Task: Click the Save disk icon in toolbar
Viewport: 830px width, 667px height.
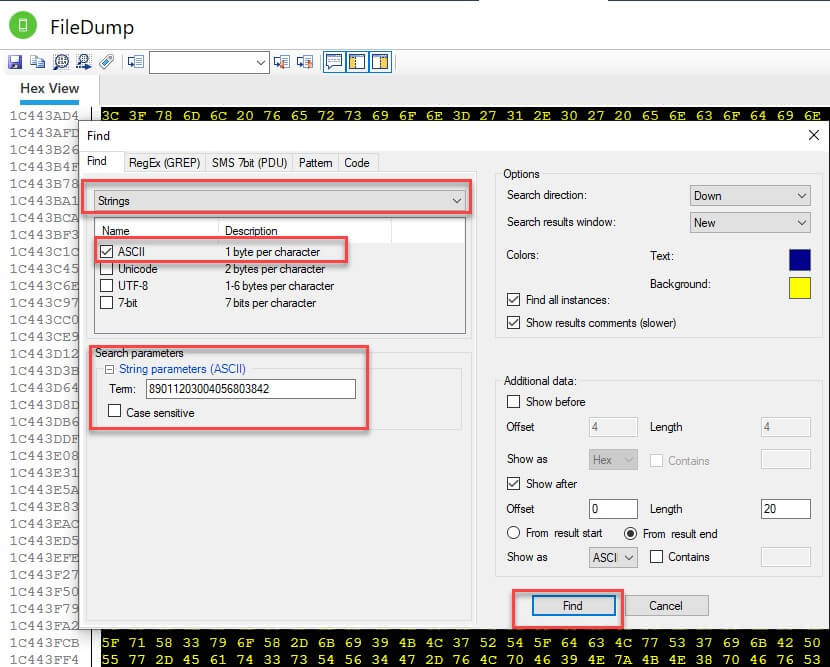Action: (15, 62)
